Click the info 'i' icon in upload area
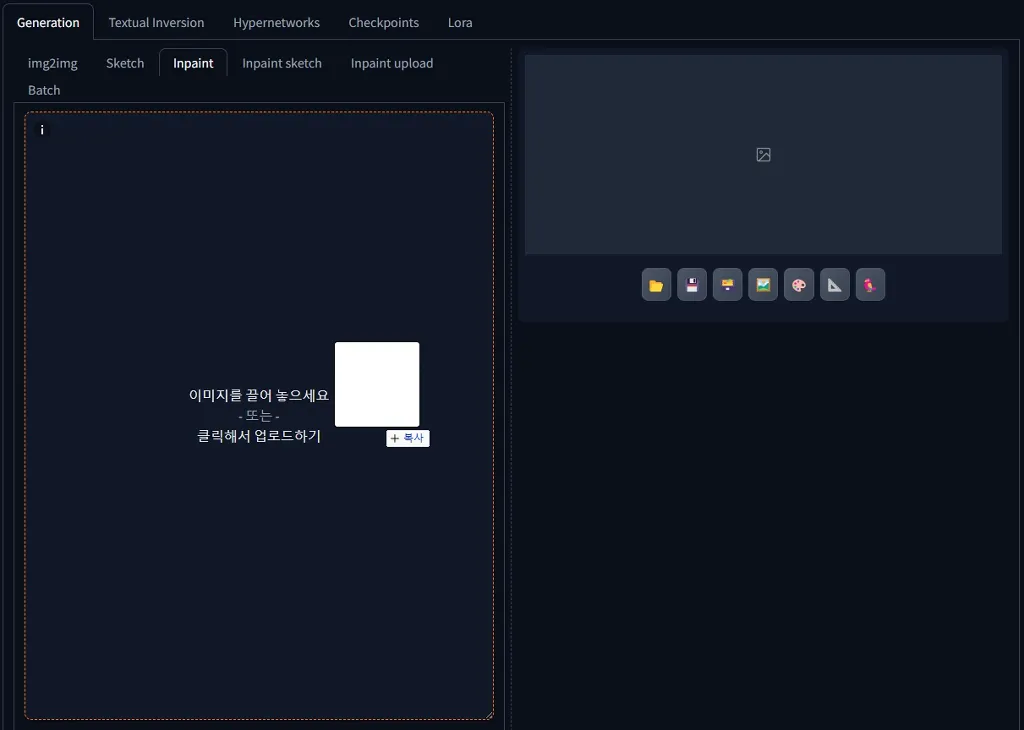Viewport: 1024px width, 730px height. click(42, 130)
